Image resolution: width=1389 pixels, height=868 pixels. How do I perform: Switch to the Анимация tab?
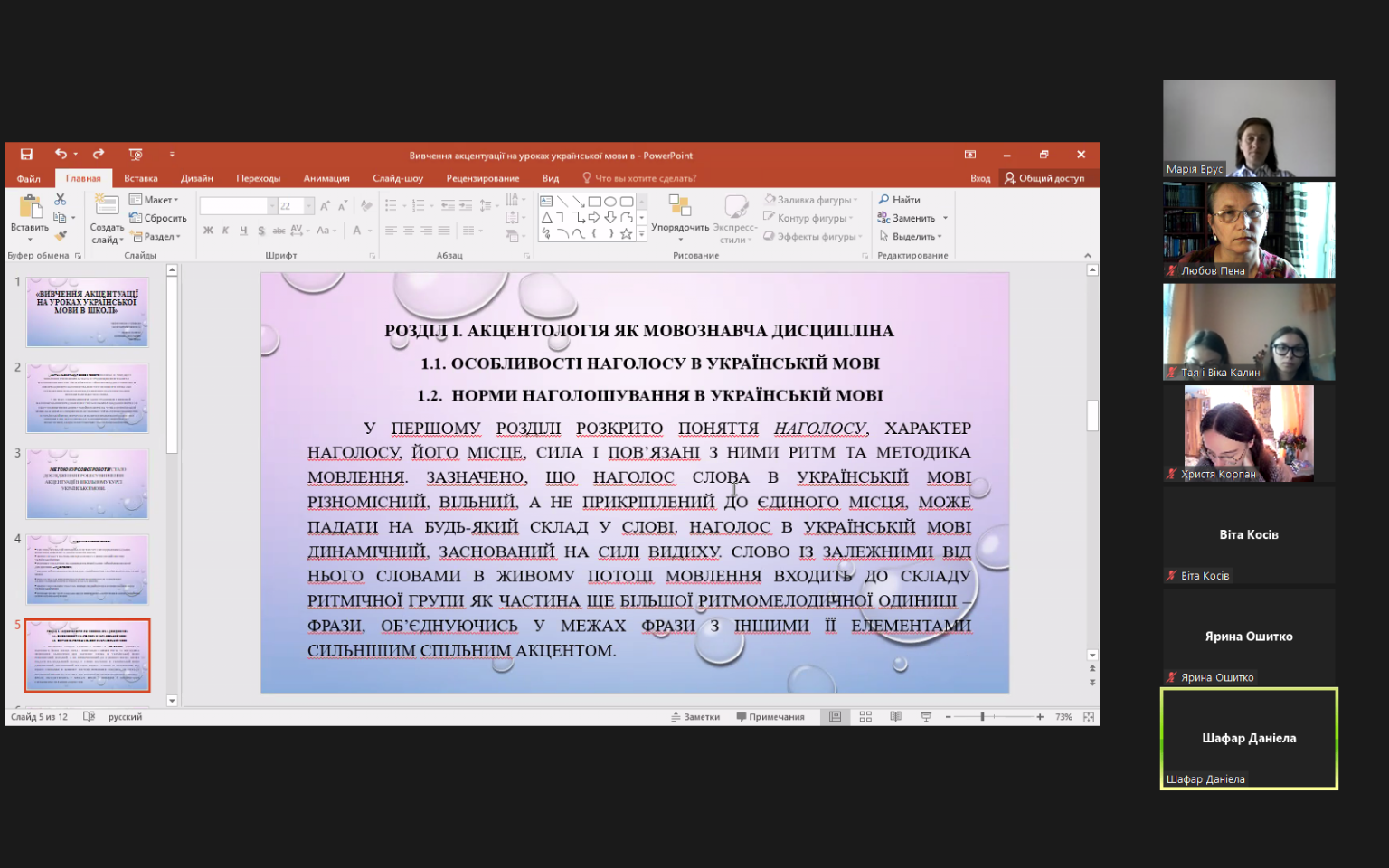pos(326,178)
